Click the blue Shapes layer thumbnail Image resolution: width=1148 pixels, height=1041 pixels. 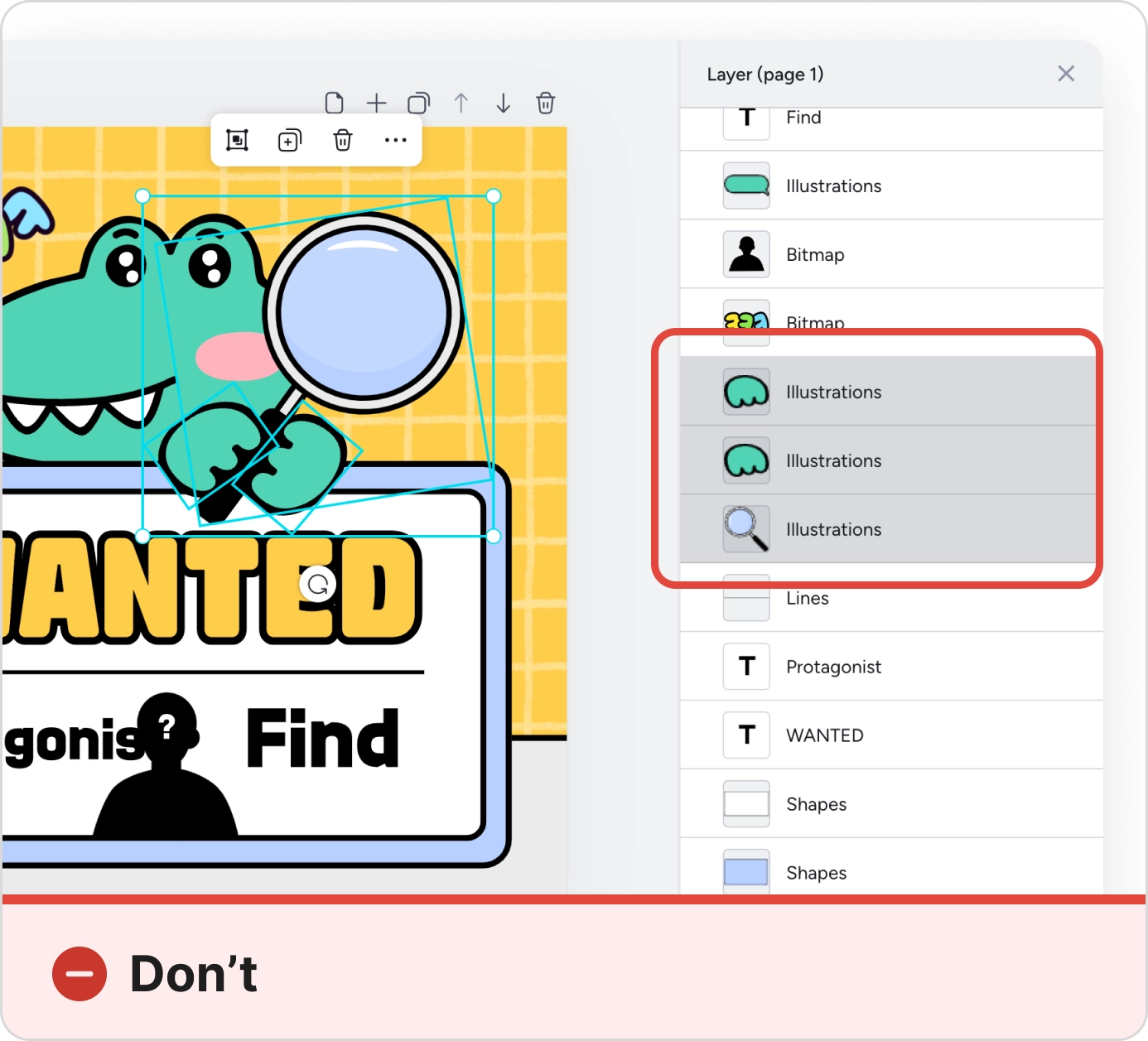click(x=745, y=871)
